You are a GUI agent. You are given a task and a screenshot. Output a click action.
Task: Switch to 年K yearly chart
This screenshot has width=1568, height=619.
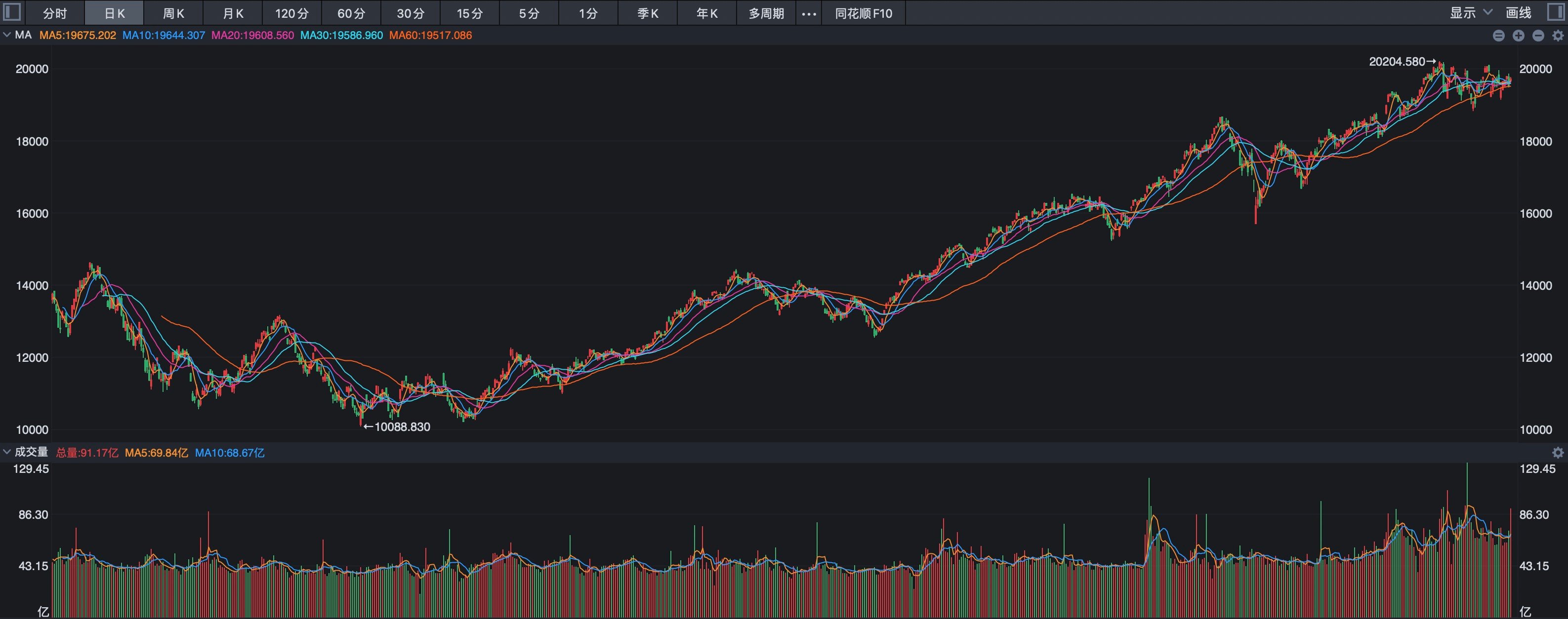707,13
